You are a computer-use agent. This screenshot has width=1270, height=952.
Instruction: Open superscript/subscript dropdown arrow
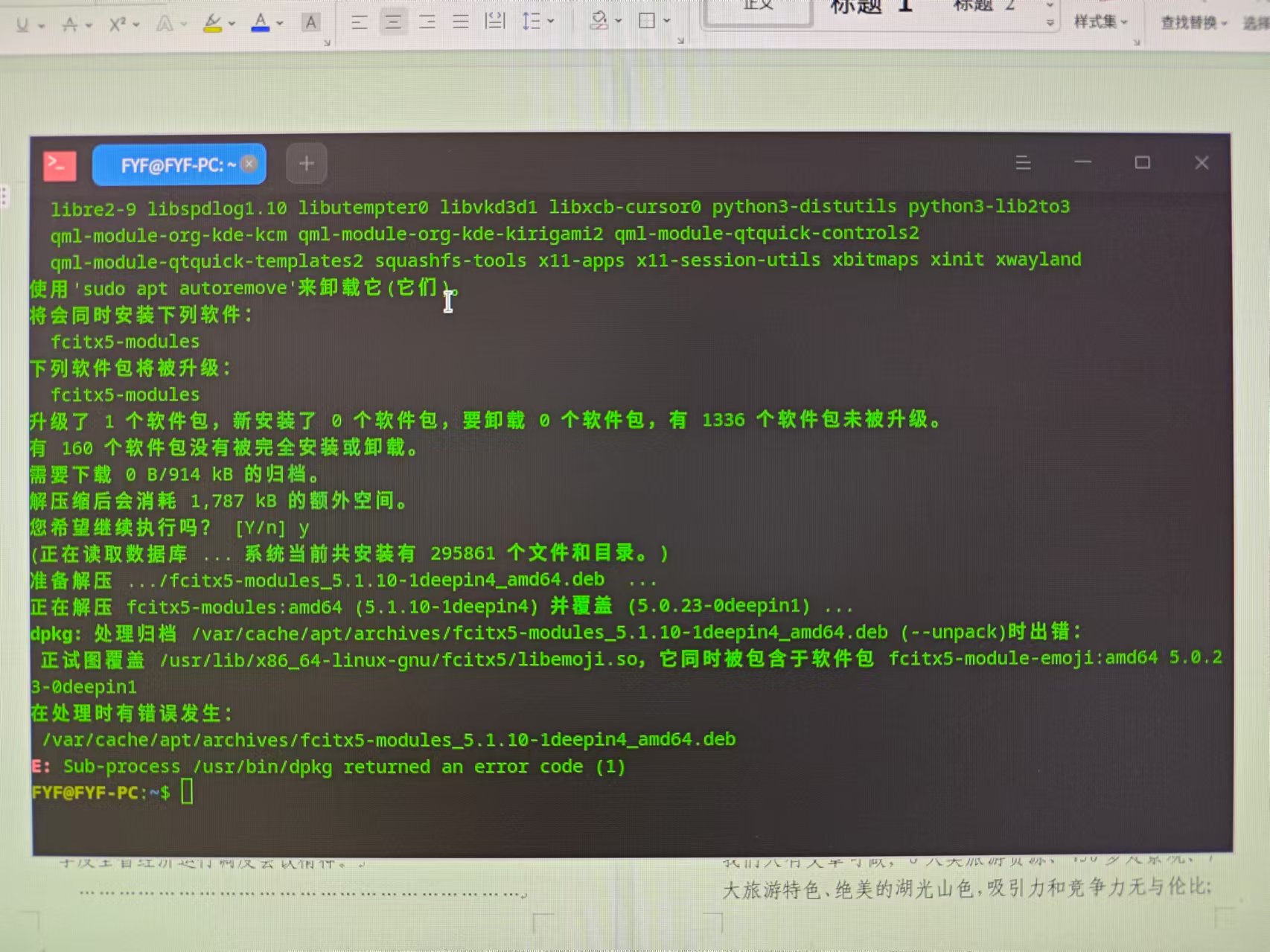tap(136, 25)
